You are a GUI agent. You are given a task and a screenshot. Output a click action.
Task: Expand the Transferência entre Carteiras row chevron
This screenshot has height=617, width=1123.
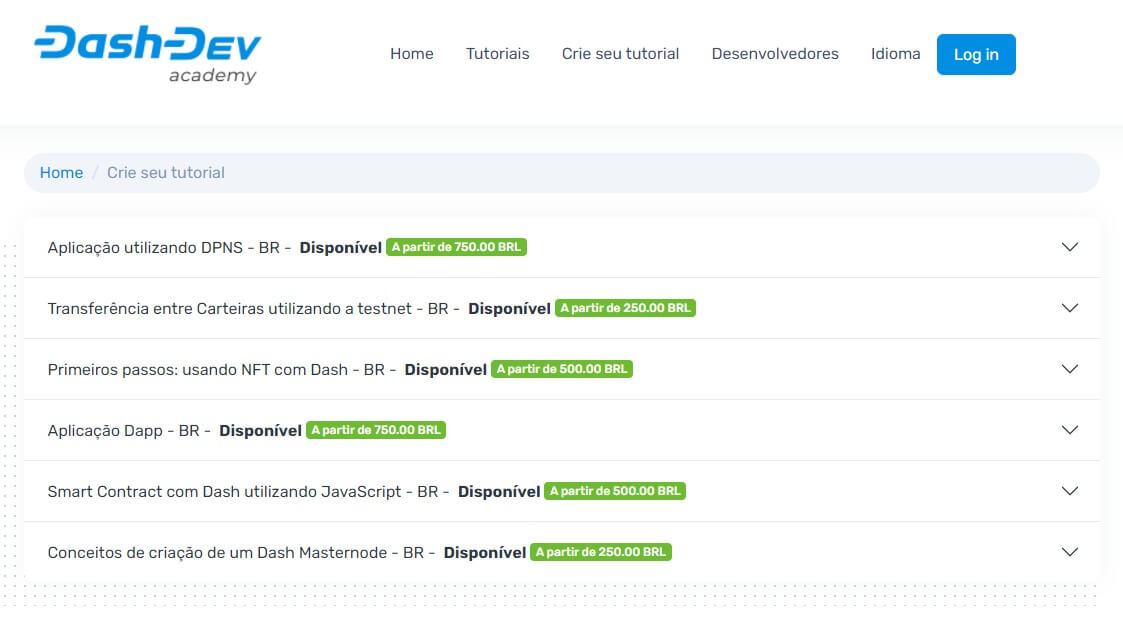(x=1070, y=308)
